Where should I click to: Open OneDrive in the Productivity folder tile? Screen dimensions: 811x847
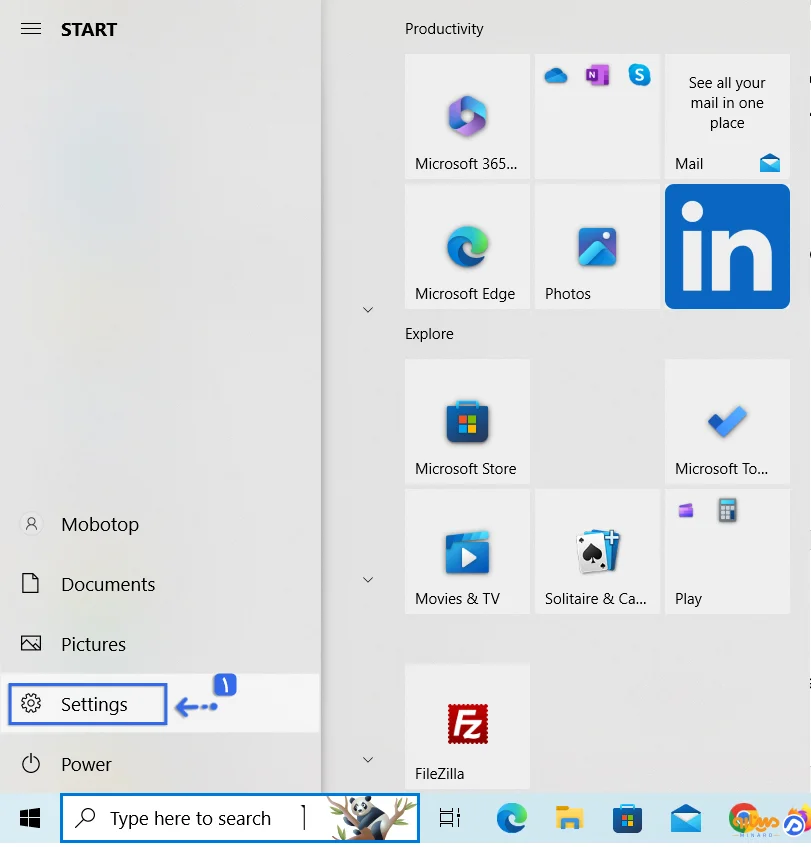[555, 76]
